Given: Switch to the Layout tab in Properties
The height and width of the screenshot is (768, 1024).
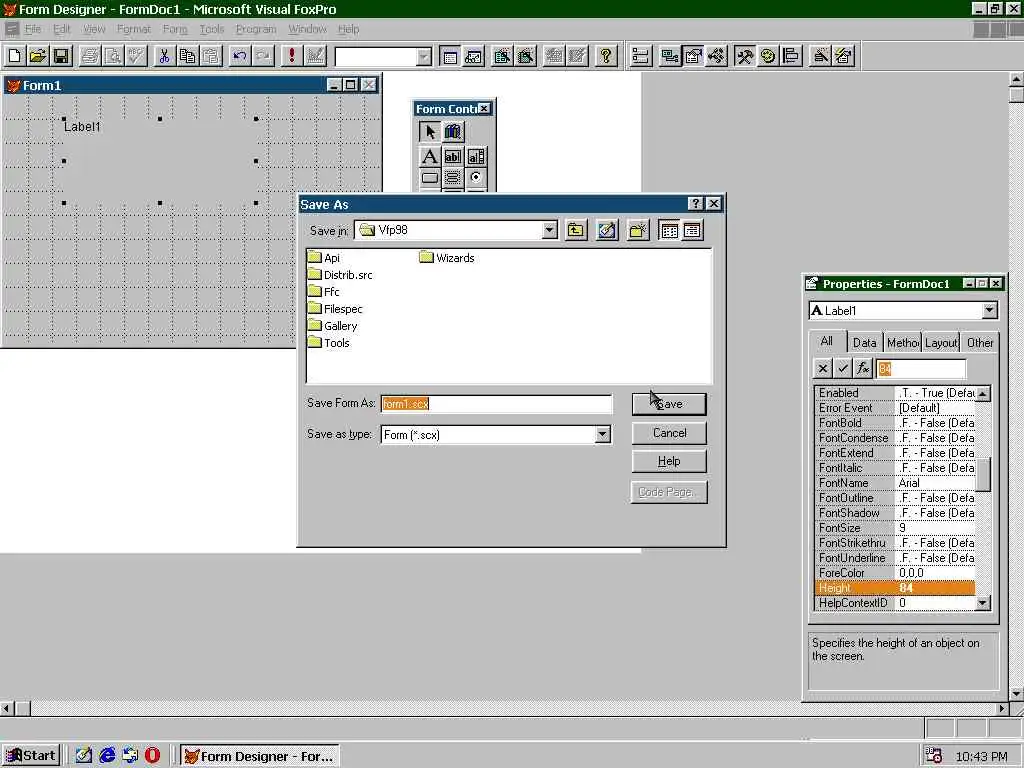Looking at the screenshot, I should (941, 343).
